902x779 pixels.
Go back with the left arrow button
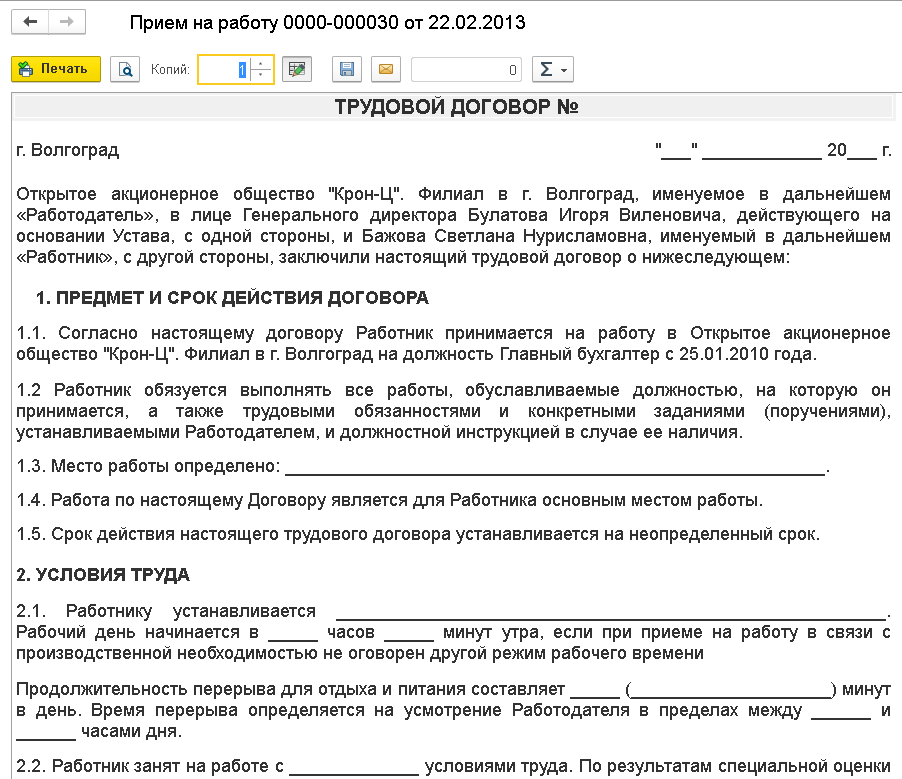tap(30, 22)
